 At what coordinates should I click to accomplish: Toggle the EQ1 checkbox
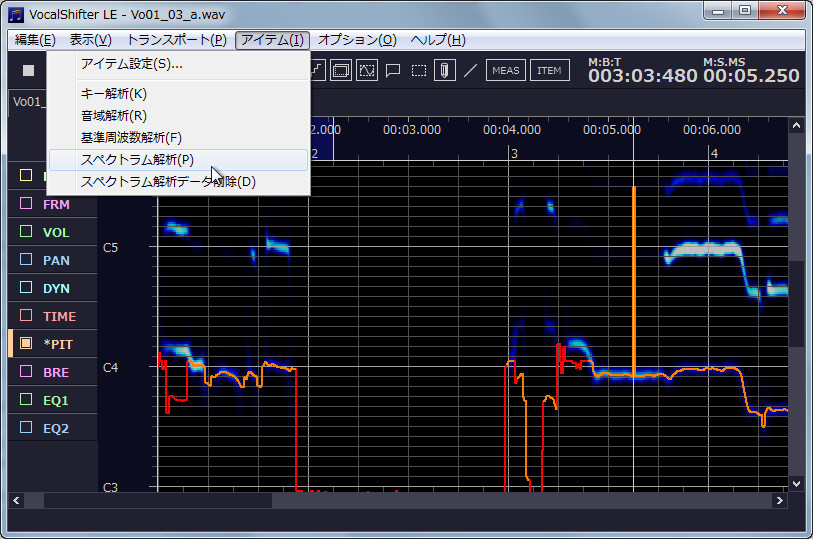click(x=26, y=399)
